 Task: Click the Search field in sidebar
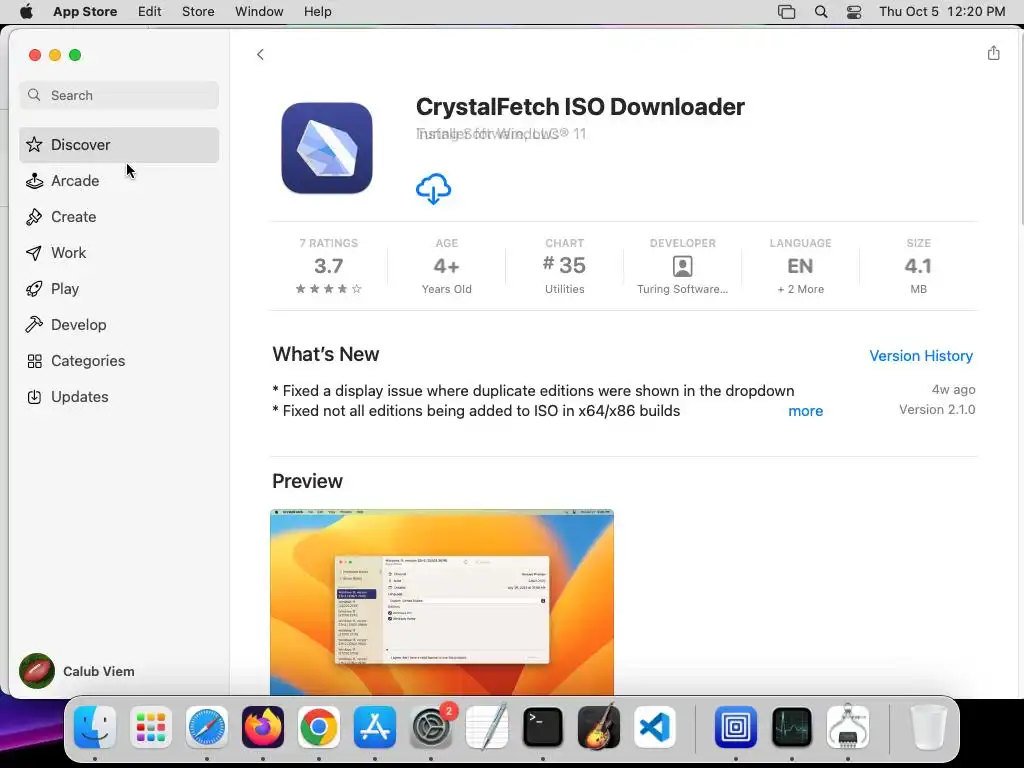[119, 95]
